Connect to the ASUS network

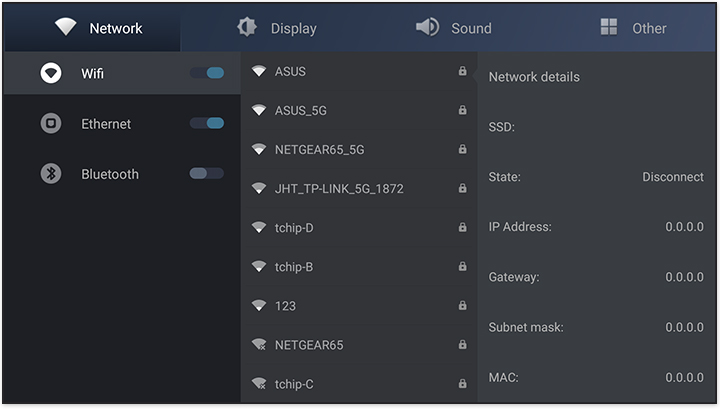290,72
